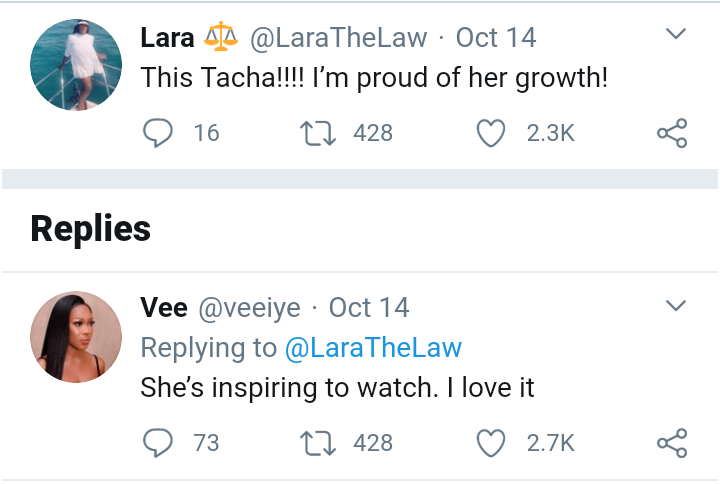Click the @veeiye handle
The height and width of the screenshot is (484, 720).
coord(250,308)
